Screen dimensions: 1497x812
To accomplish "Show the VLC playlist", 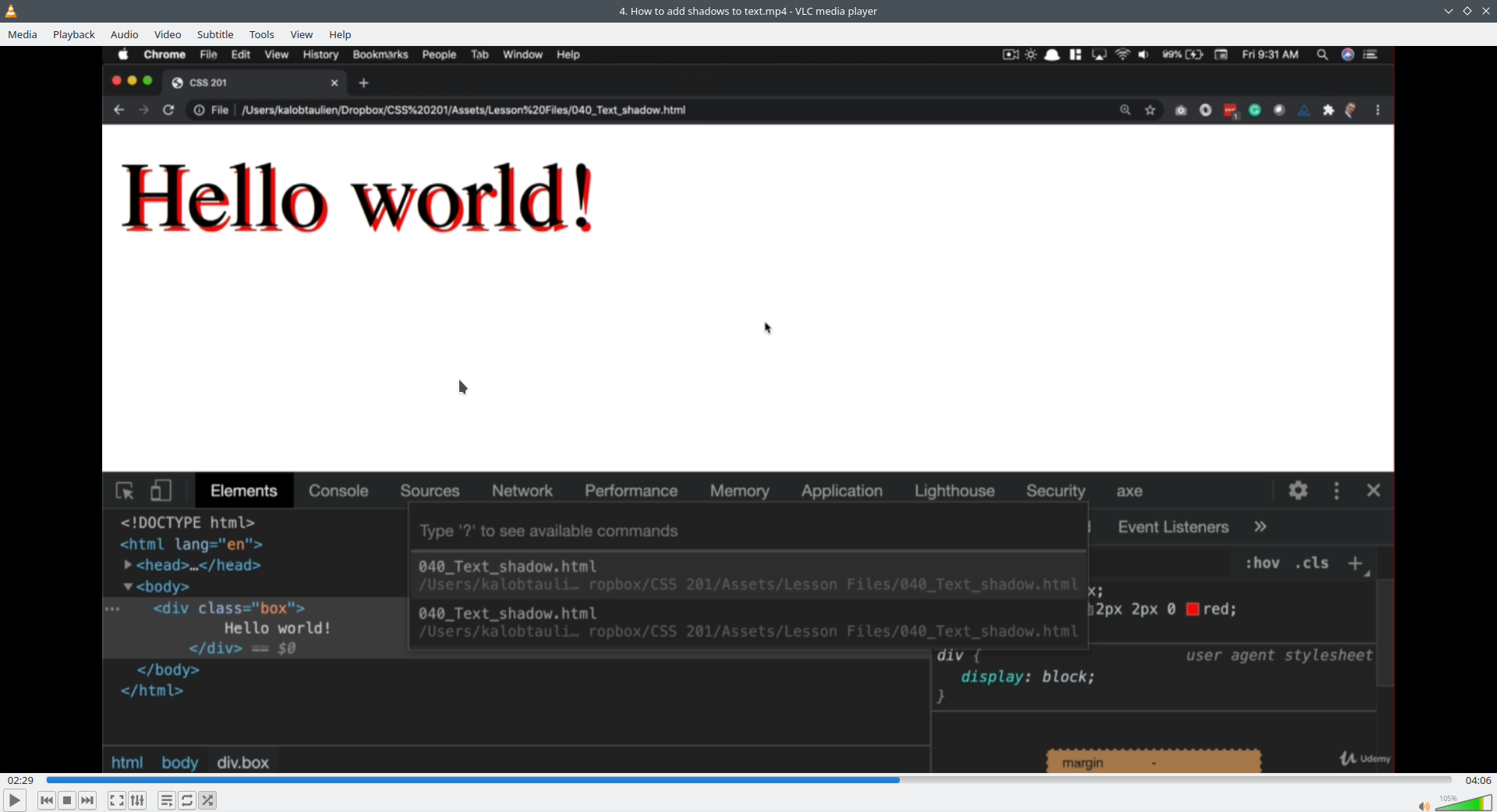I will (x=167, y=800).
